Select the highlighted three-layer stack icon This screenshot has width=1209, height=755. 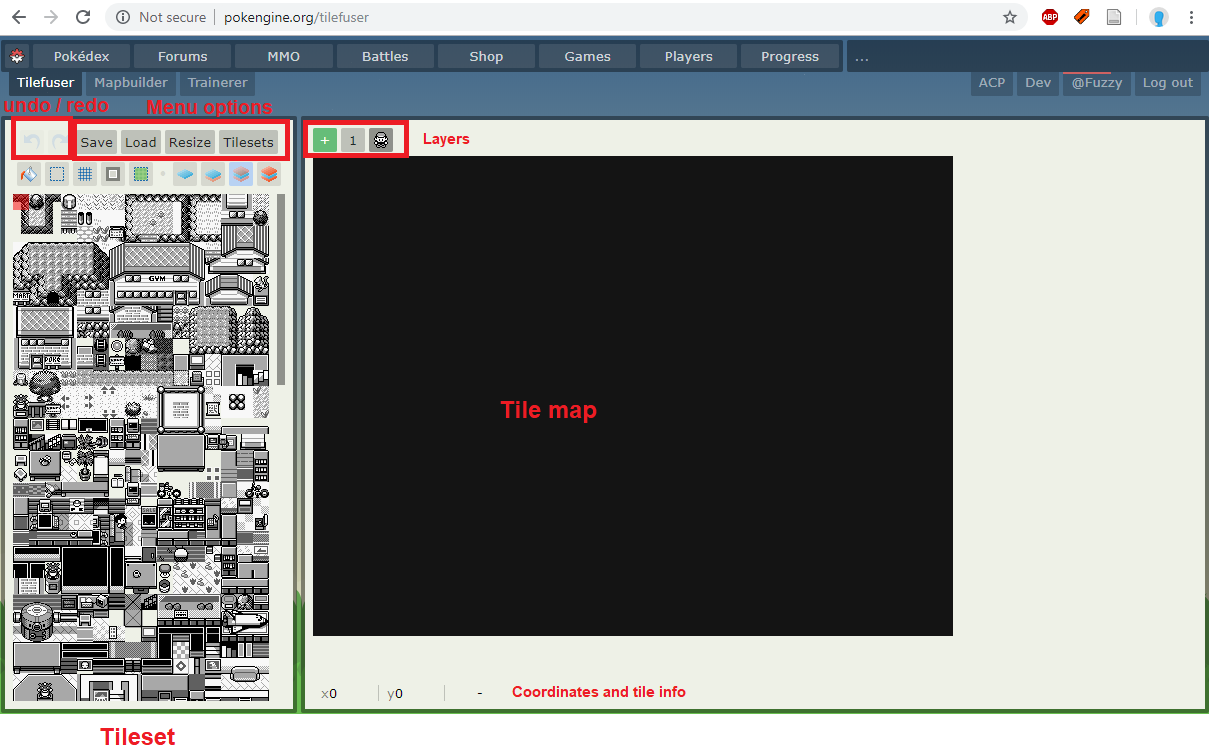(x=241, y=174)
